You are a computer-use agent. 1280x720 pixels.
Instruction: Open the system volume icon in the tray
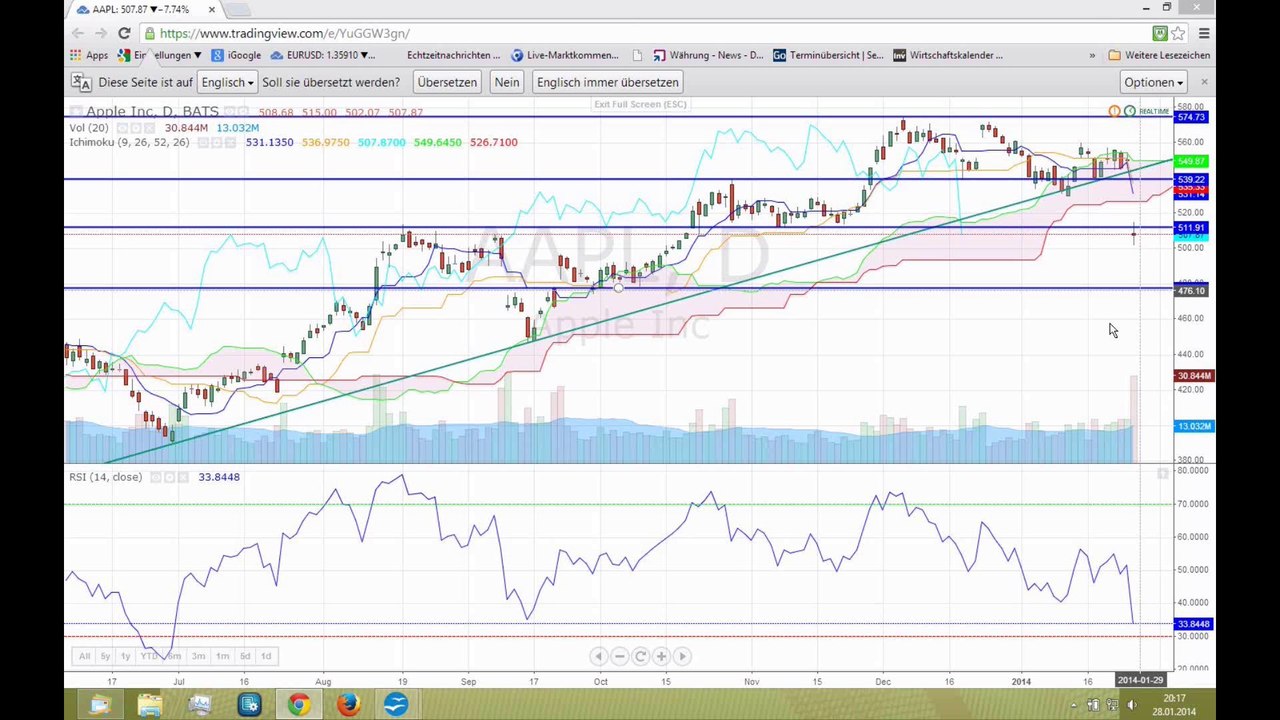pyautogui.click(x=1131, y=705)
